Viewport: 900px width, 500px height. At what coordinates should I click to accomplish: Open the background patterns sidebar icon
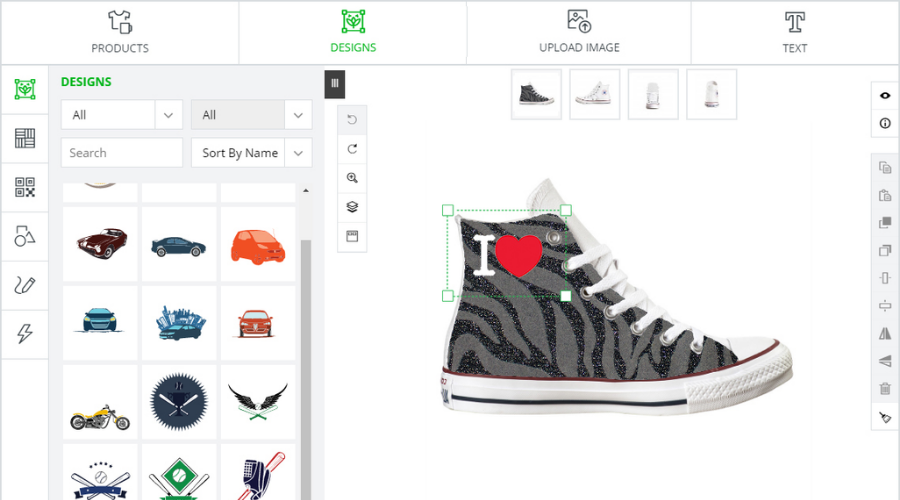[25, 138]
